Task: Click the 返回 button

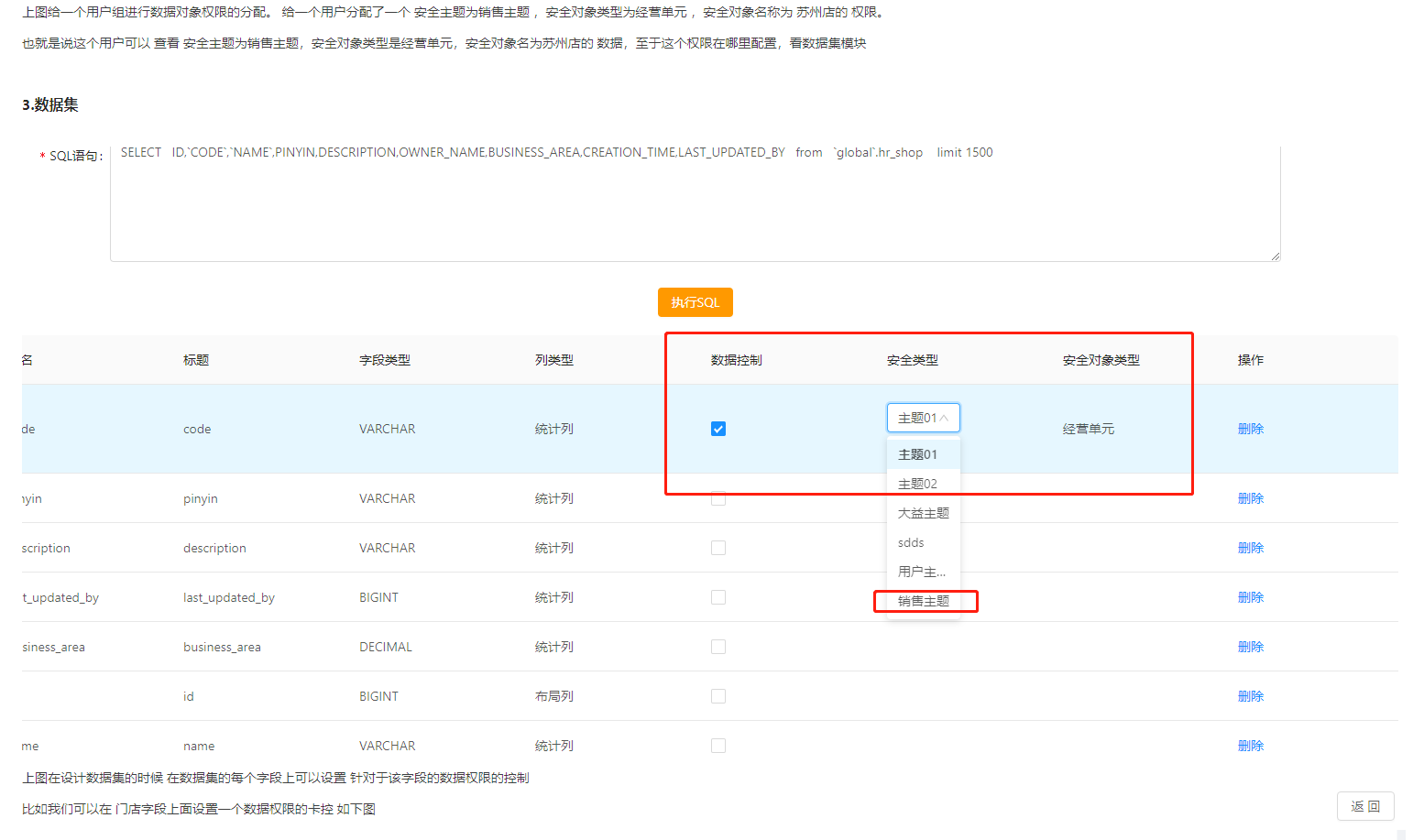Action: [x=1365, y=806]
